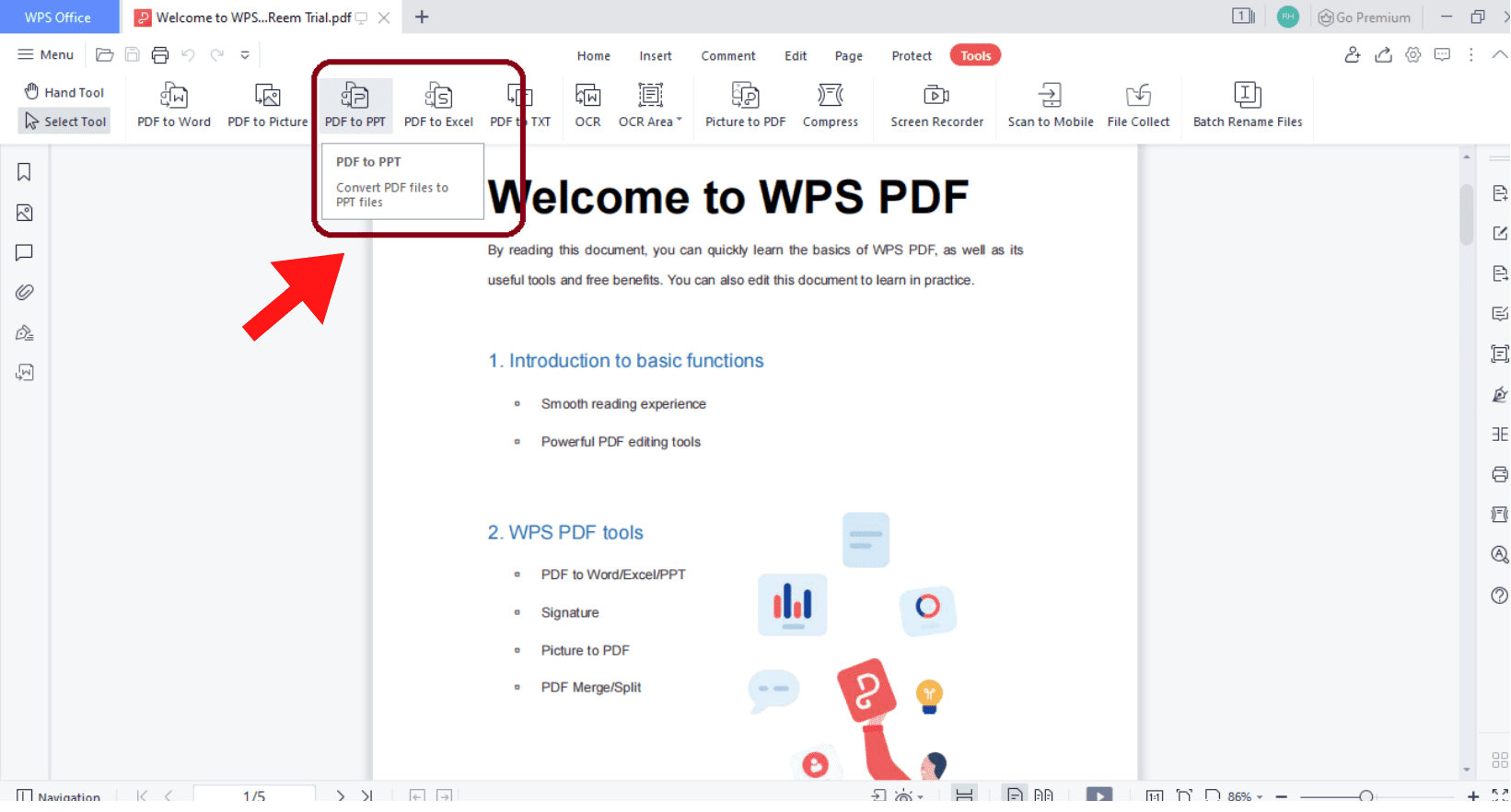Screen dimensions: 1511x812
Task: Activate the Select Tool
Action: pos(64,122)
